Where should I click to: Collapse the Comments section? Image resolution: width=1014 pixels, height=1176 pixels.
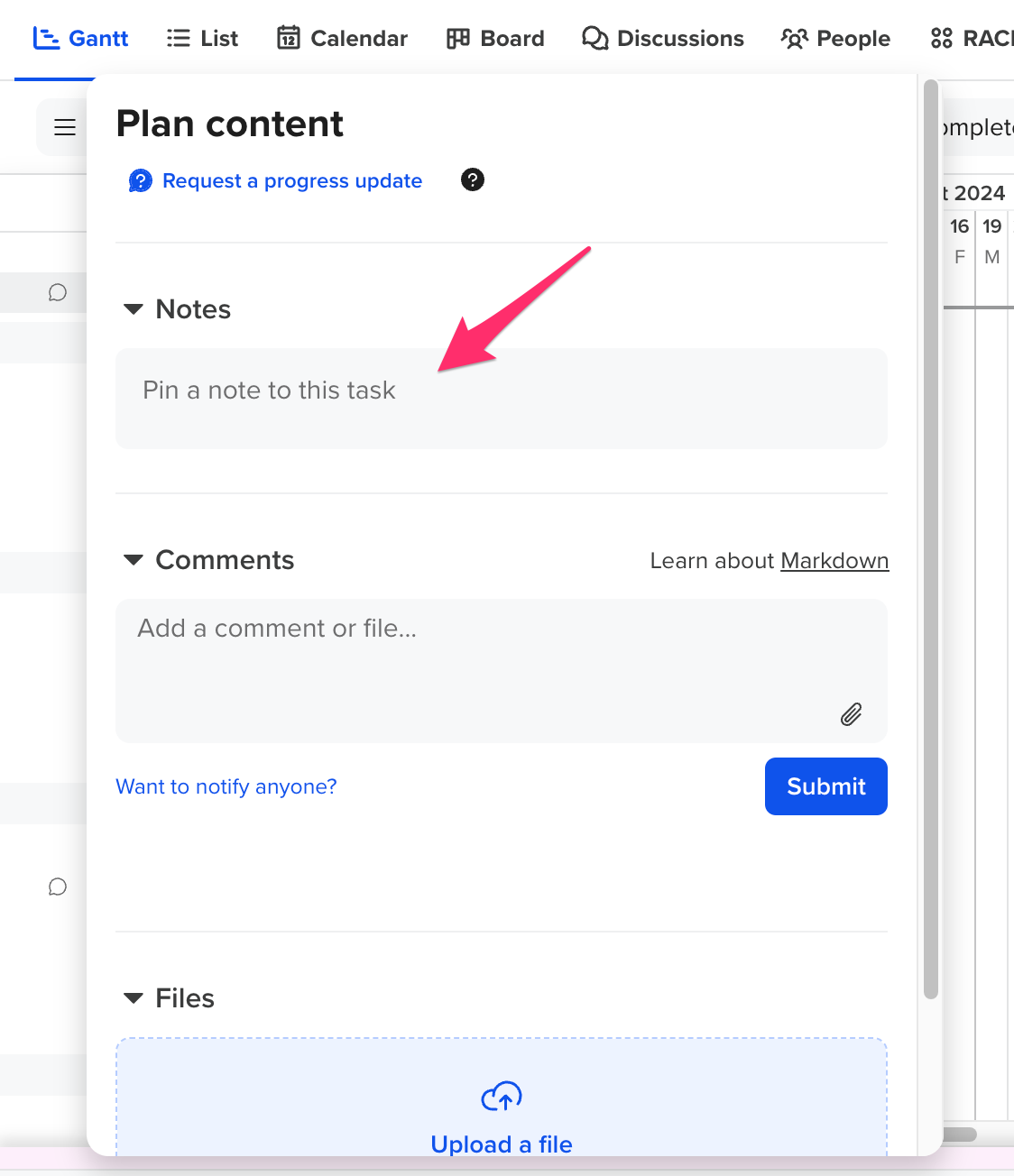pyautogui.click(x=134, y=559)
